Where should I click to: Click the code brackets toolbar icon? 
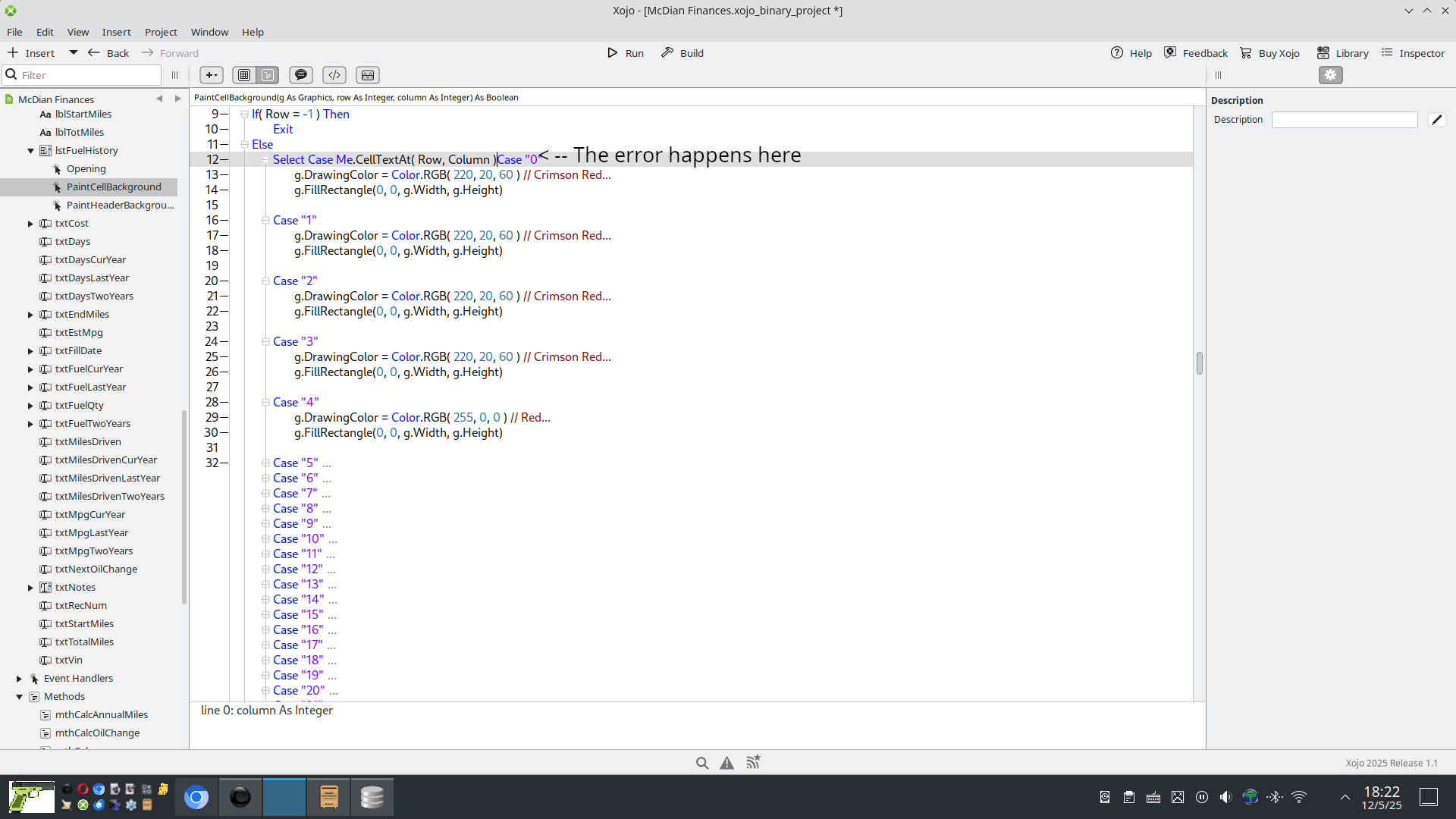(x=334, y=75)
